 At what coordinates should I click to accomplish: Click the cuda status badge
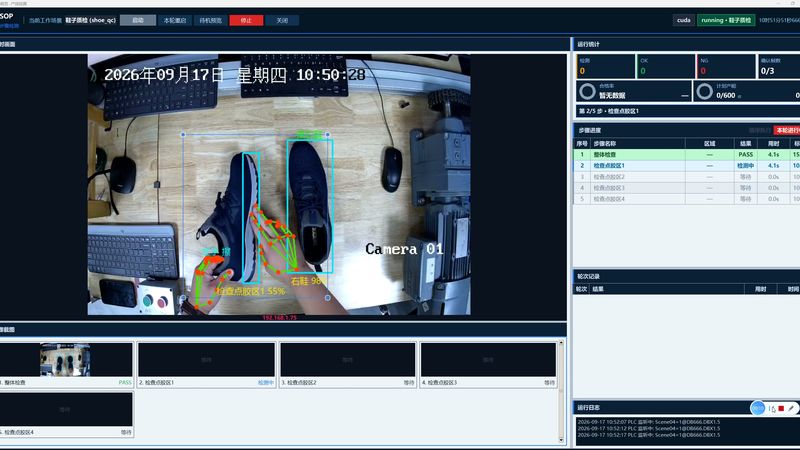[x=684, y=20]
